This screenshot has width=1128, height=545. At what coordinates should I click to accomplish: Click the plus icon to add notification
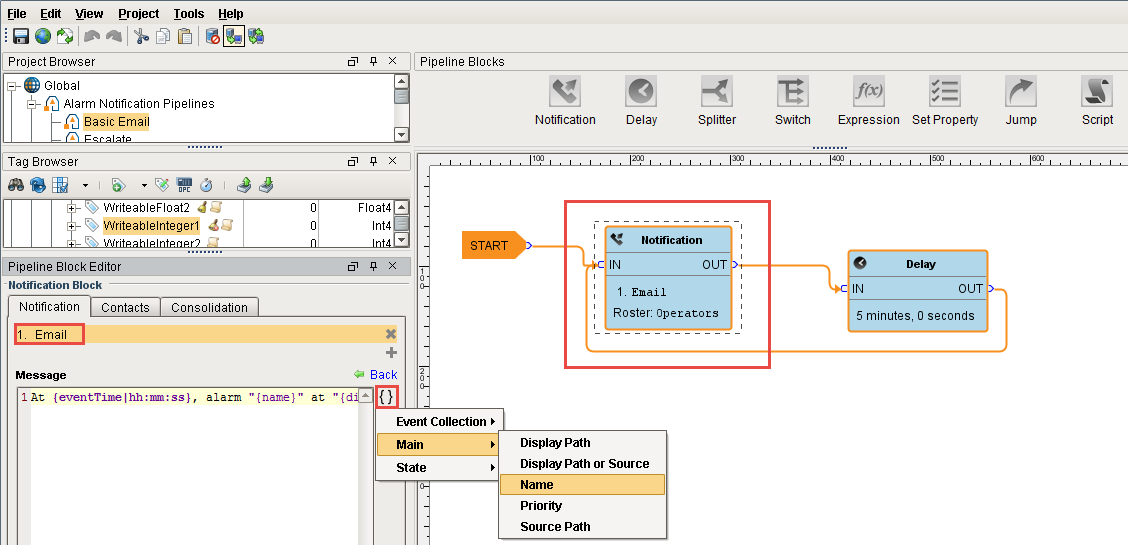coord(391,352)
